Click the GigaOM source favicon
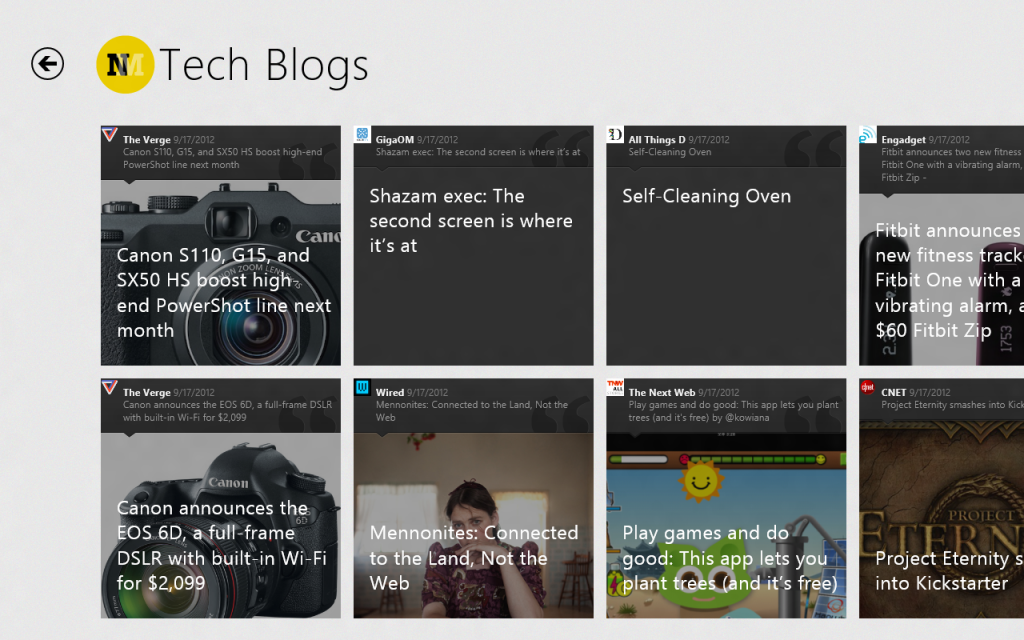1024x640 pixels. [362, 135]
